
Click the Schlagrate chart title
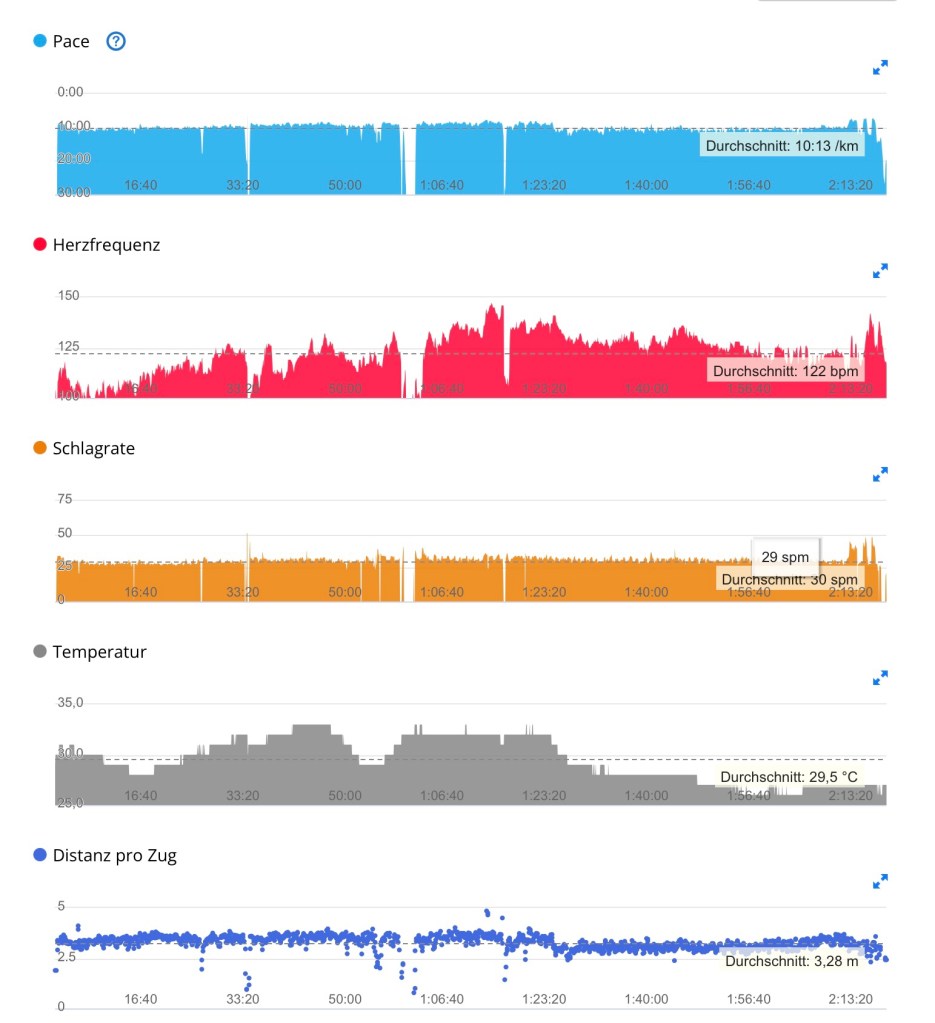[93, 448]
